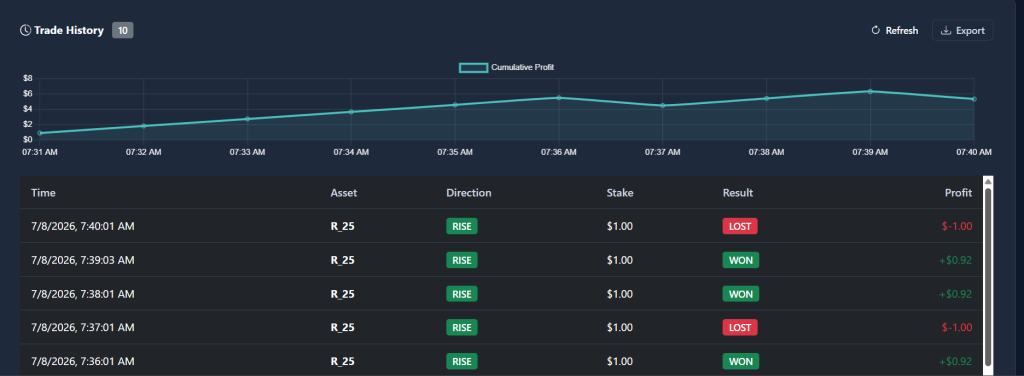The width and height of the screenshot is (1024, 376).
Task: Click the Stake column header
Action: point(620,193)
